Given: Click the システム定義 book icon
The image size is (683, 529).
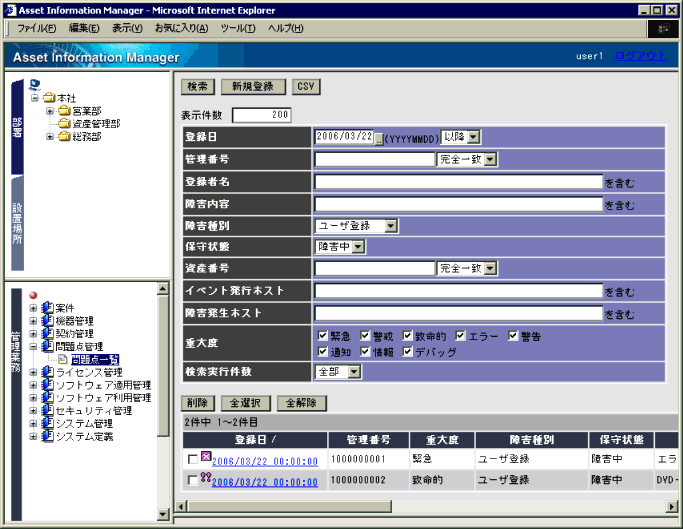Looking at the screenshot, I should click(x=47, y=436).
